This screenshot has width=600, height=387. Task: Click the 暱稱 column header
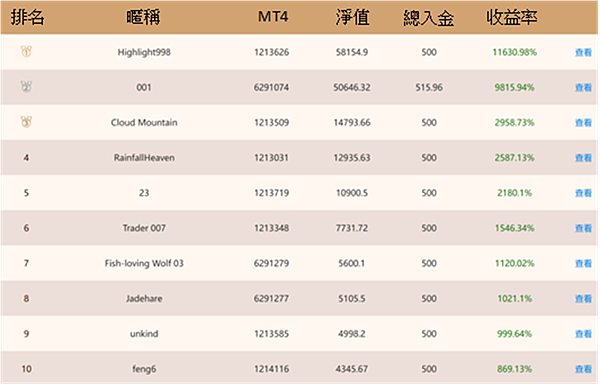[143, 17]
